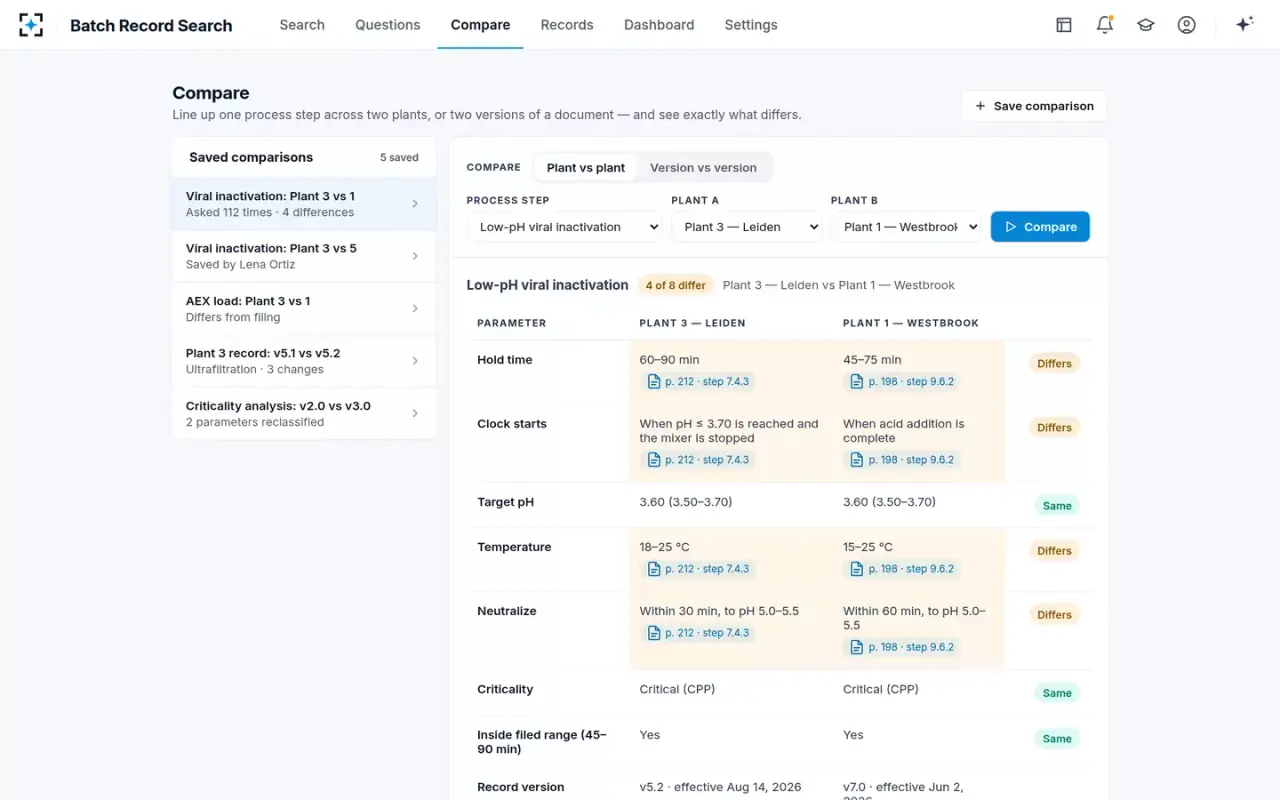Click the Same badge in Target pH row
1280x800 pixels.
point(1057,506)
